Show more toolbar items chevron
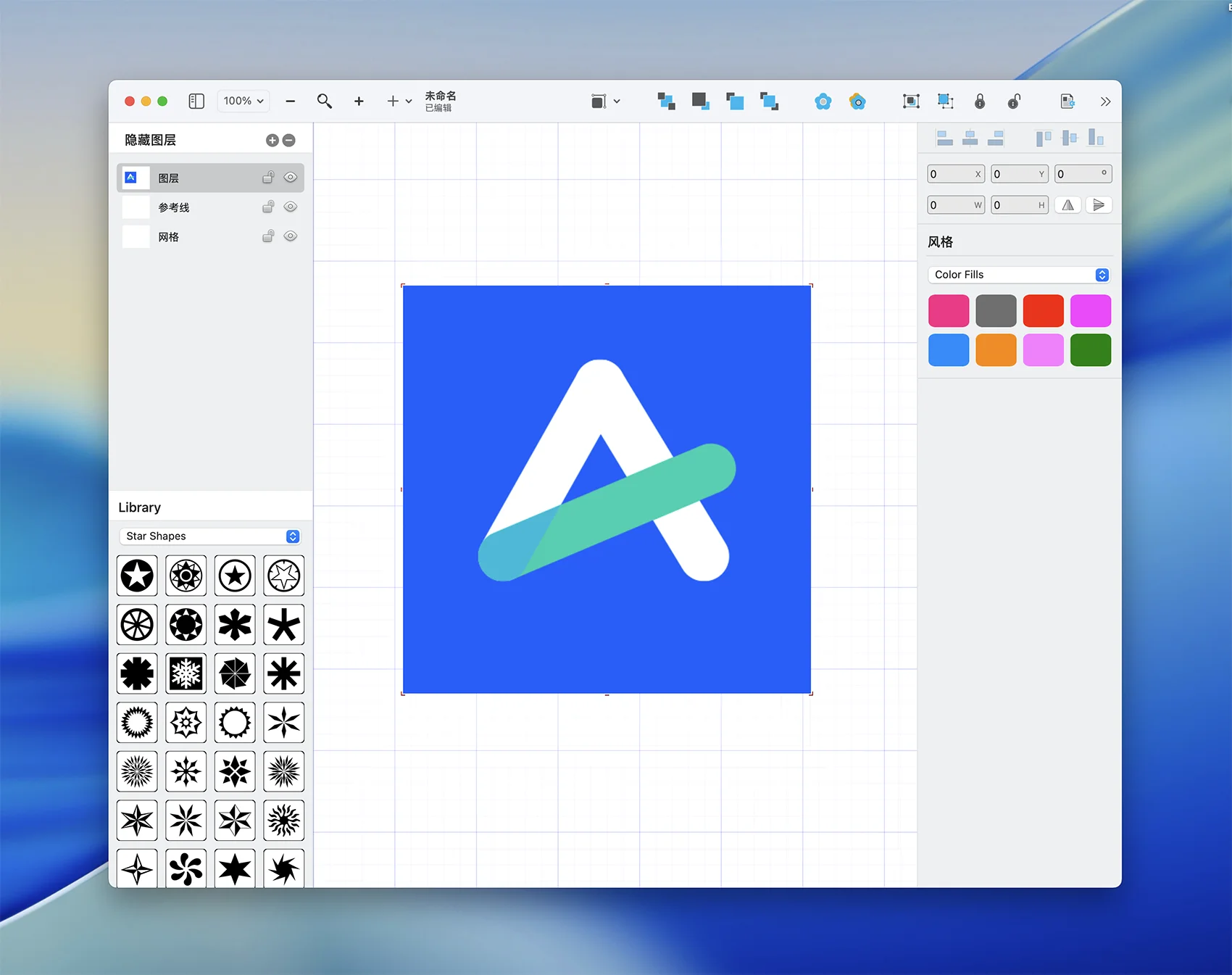 tap(1105, 101)
